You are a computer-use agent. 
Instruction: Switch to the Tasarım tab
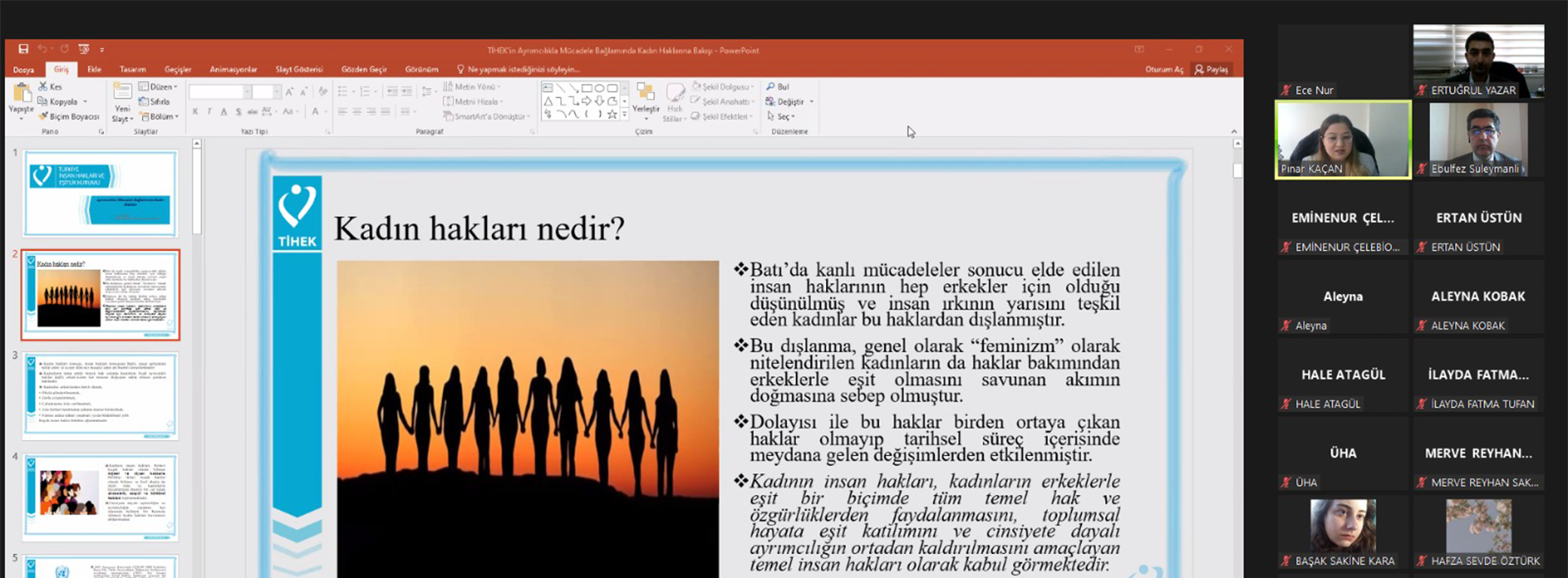pos(132,69)
